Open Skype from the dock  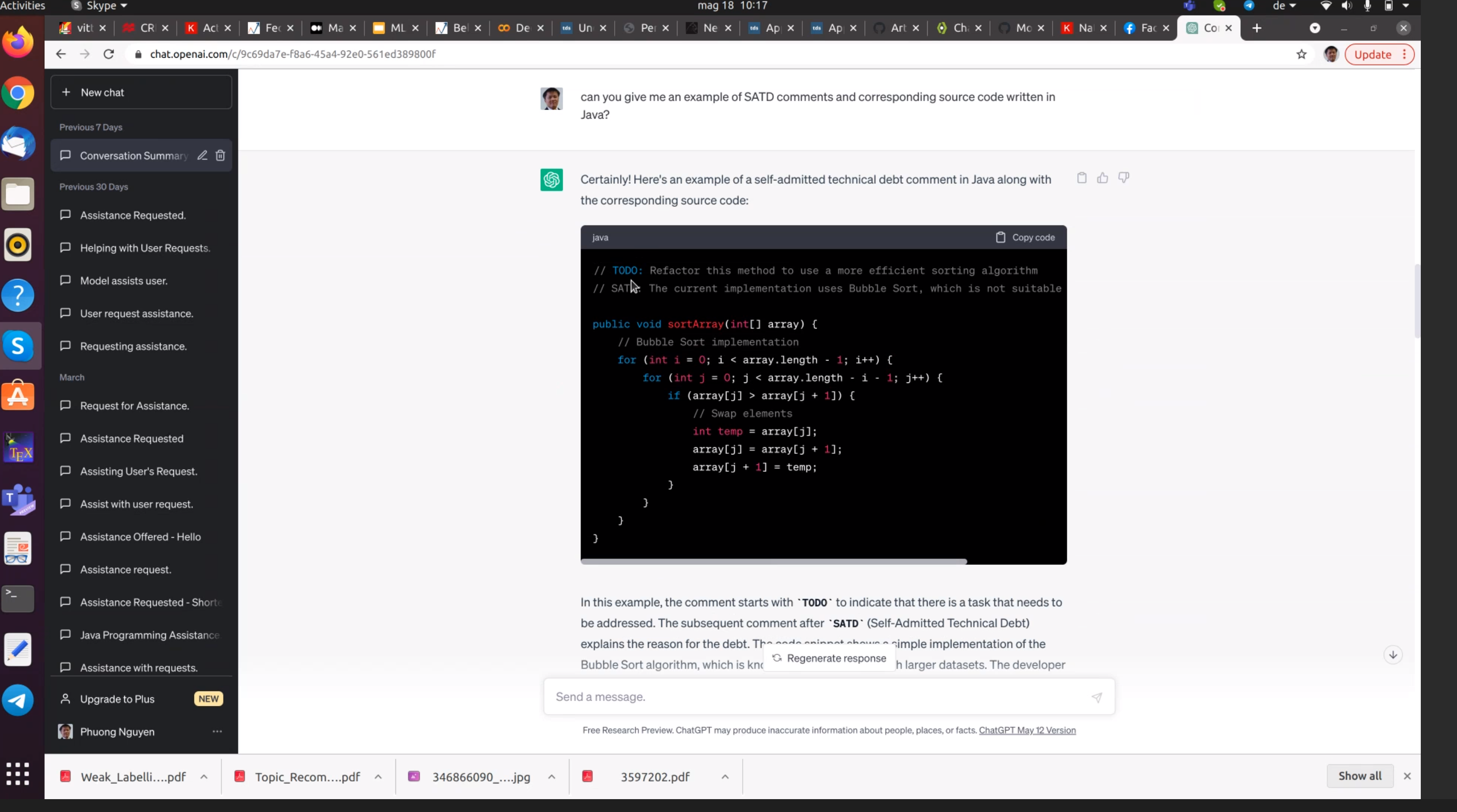pos(18,346)
